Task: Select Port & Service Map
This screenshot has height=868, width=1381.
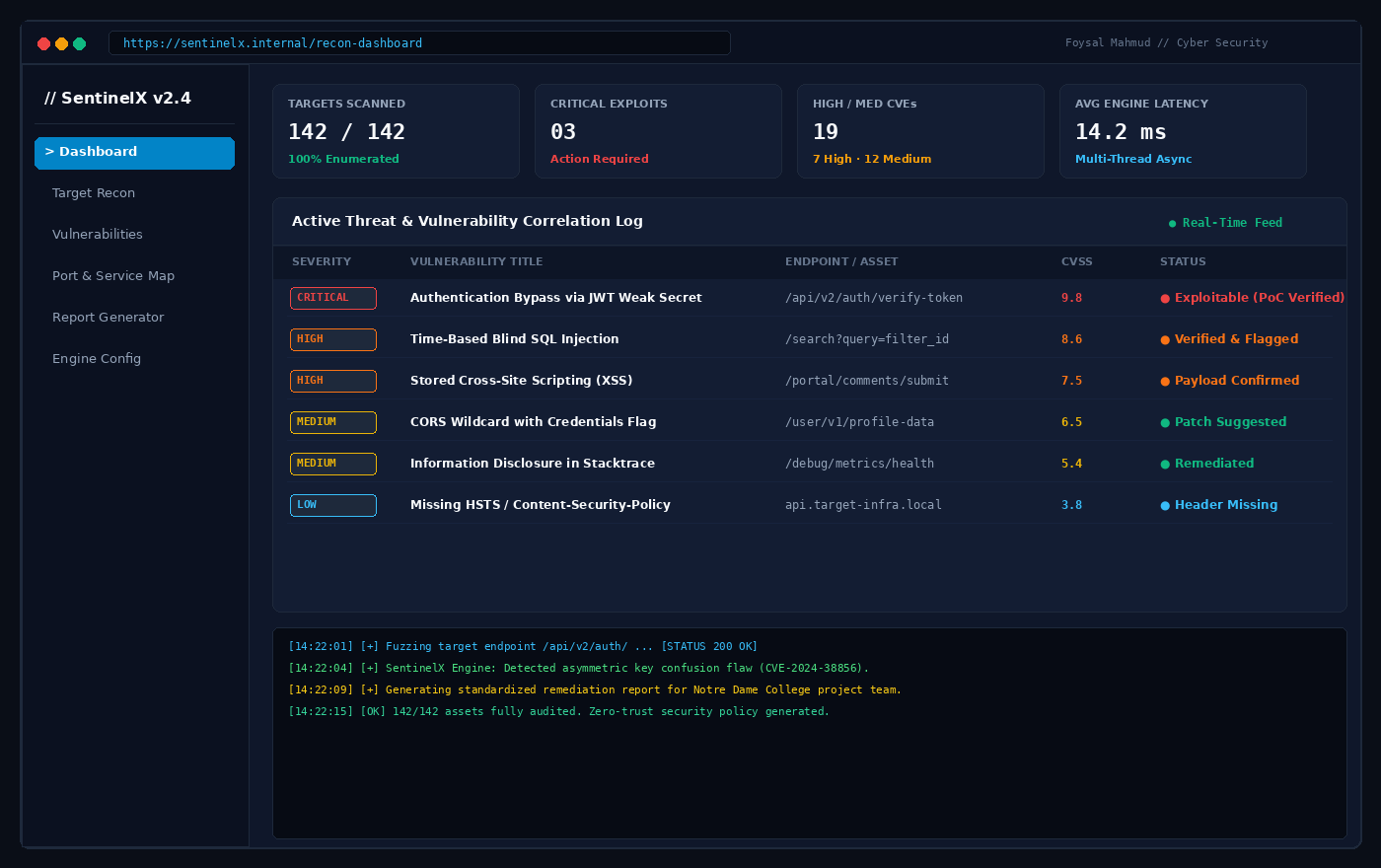Action: (113, 276)
